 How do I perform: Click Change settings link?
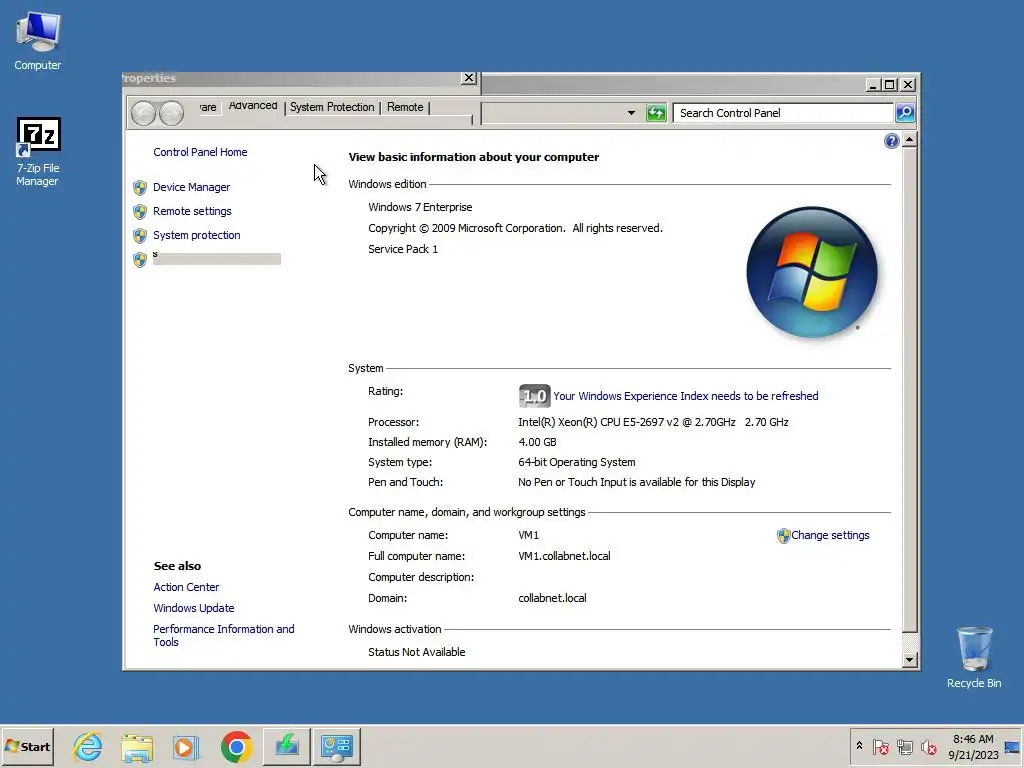830,536
